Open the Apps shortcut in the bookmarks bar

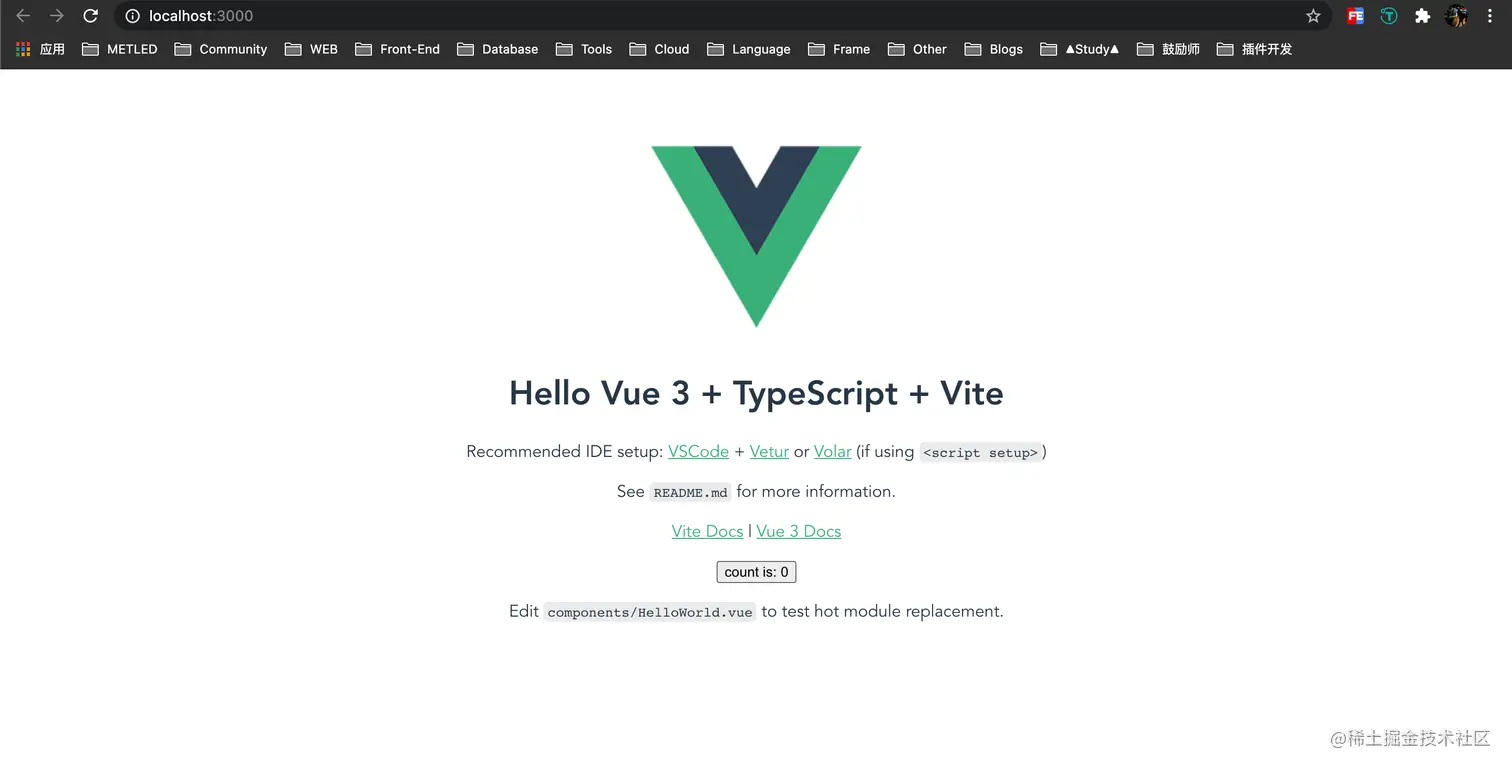[x=40, y=49]
